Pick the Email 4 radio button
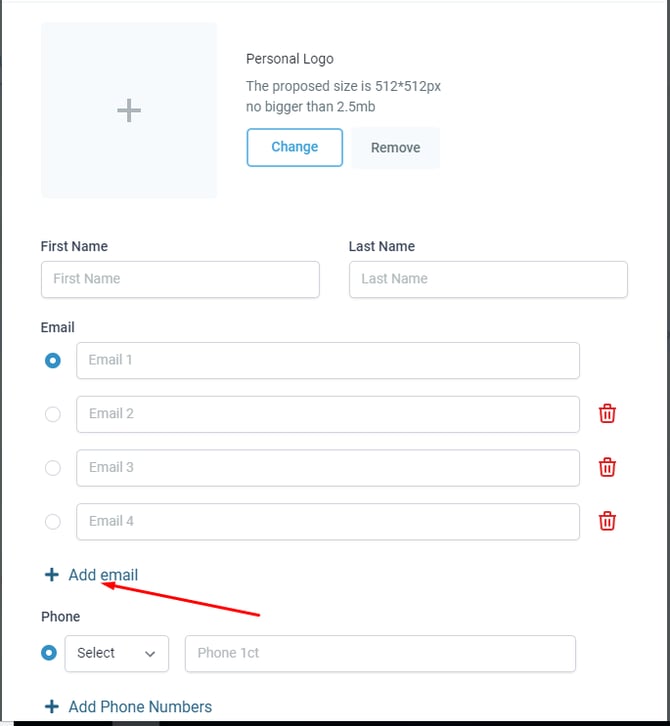This screenshot has width=670, height=726. point(53,521)
